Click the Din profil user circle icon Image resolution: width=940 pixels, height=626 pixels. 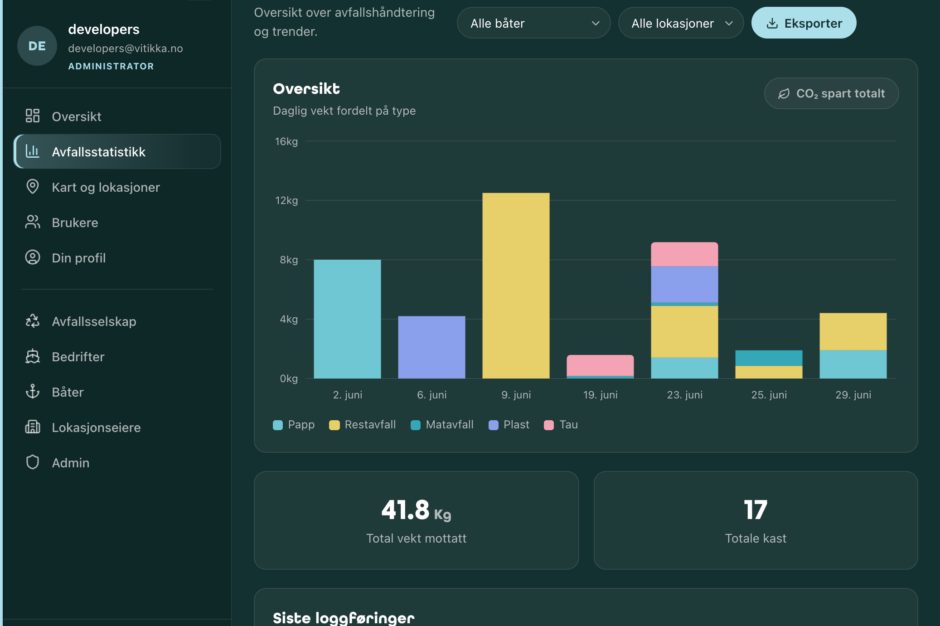[x=32, y=257]
